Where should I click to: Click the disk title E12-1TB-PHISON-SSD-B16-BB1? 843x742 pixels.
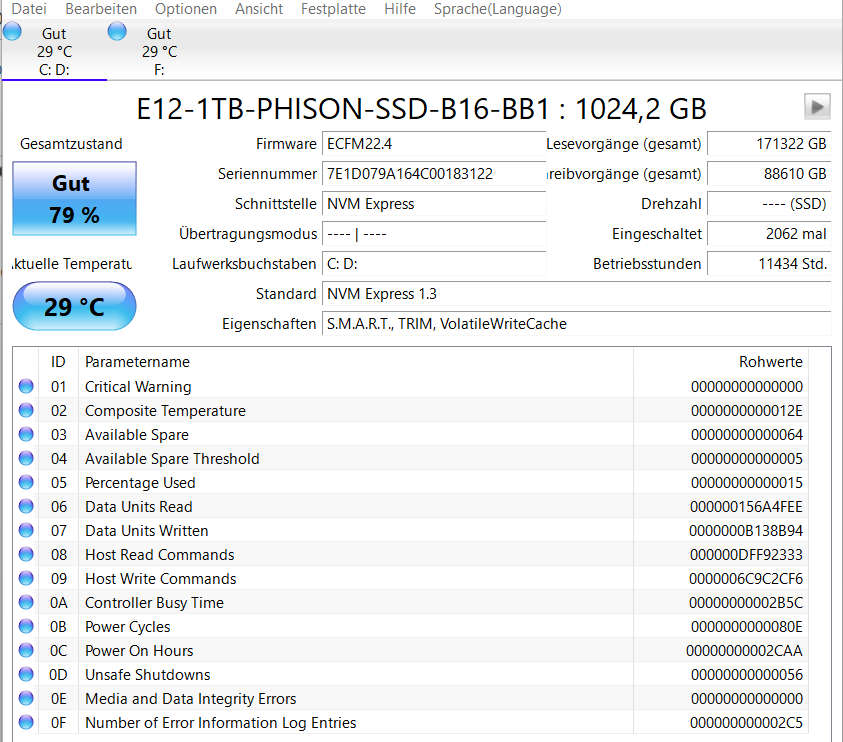pyautogui.click(x=344, y=109)
